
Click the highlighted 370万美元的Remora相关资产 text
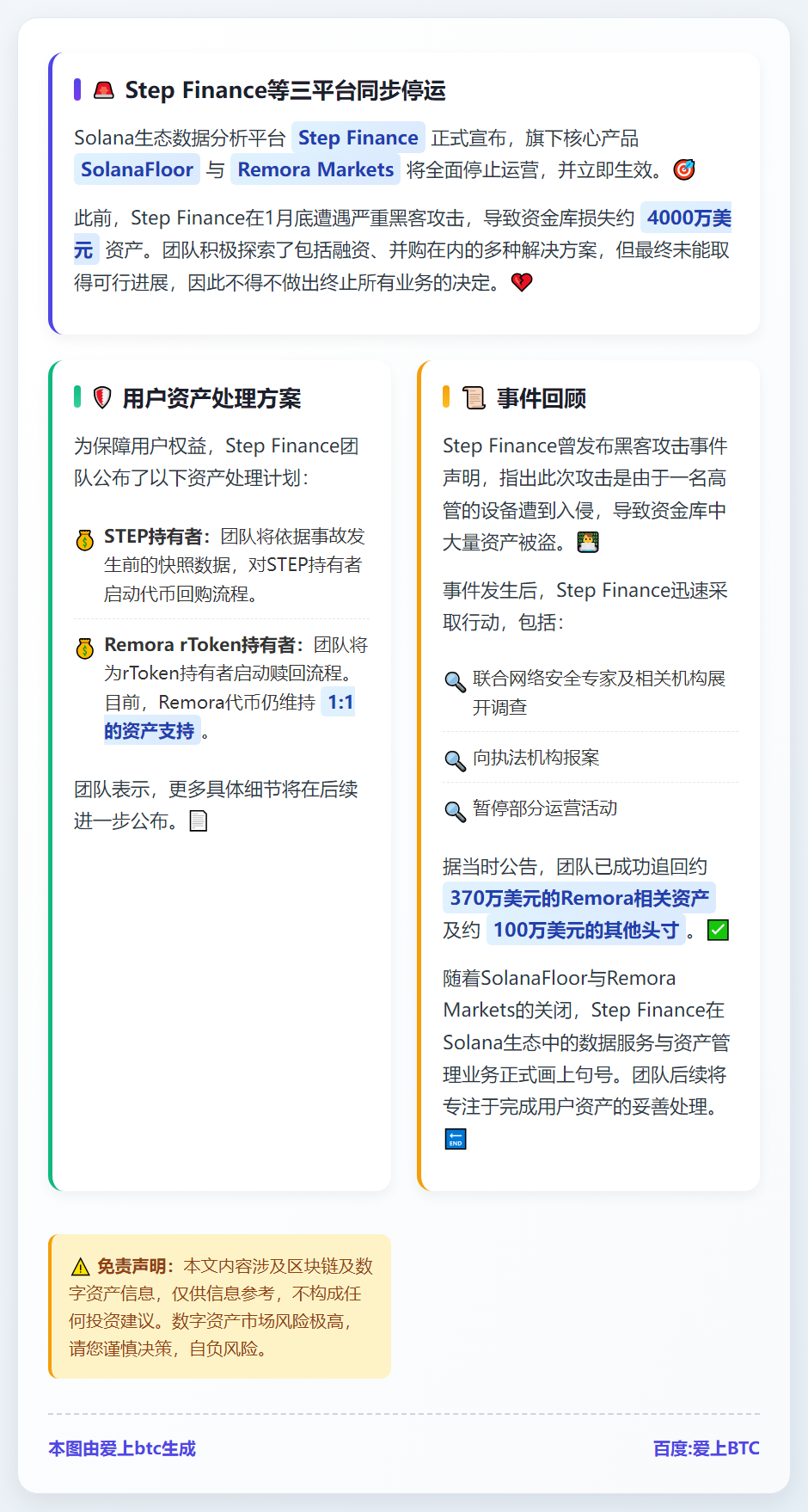pos(579,898)
